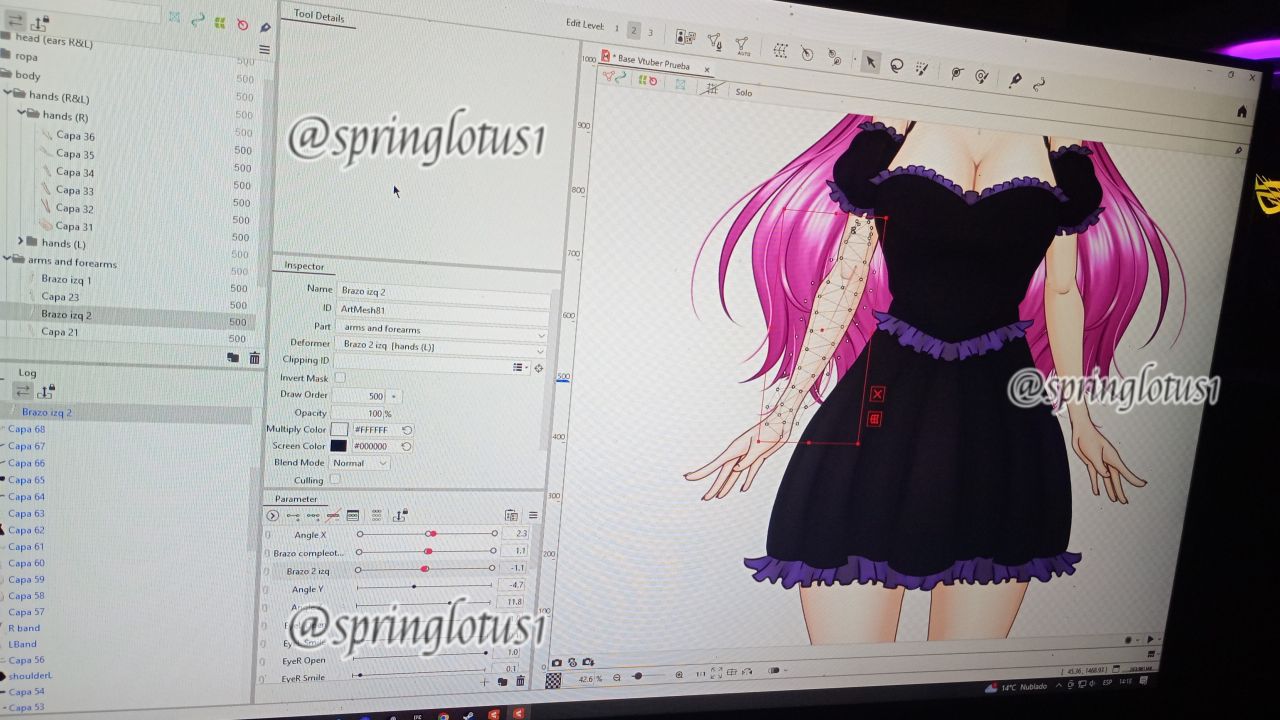Take canvas snapshot camera icon
The image size is (1280, 720).
pyautogui.click(x=557, y=662)
